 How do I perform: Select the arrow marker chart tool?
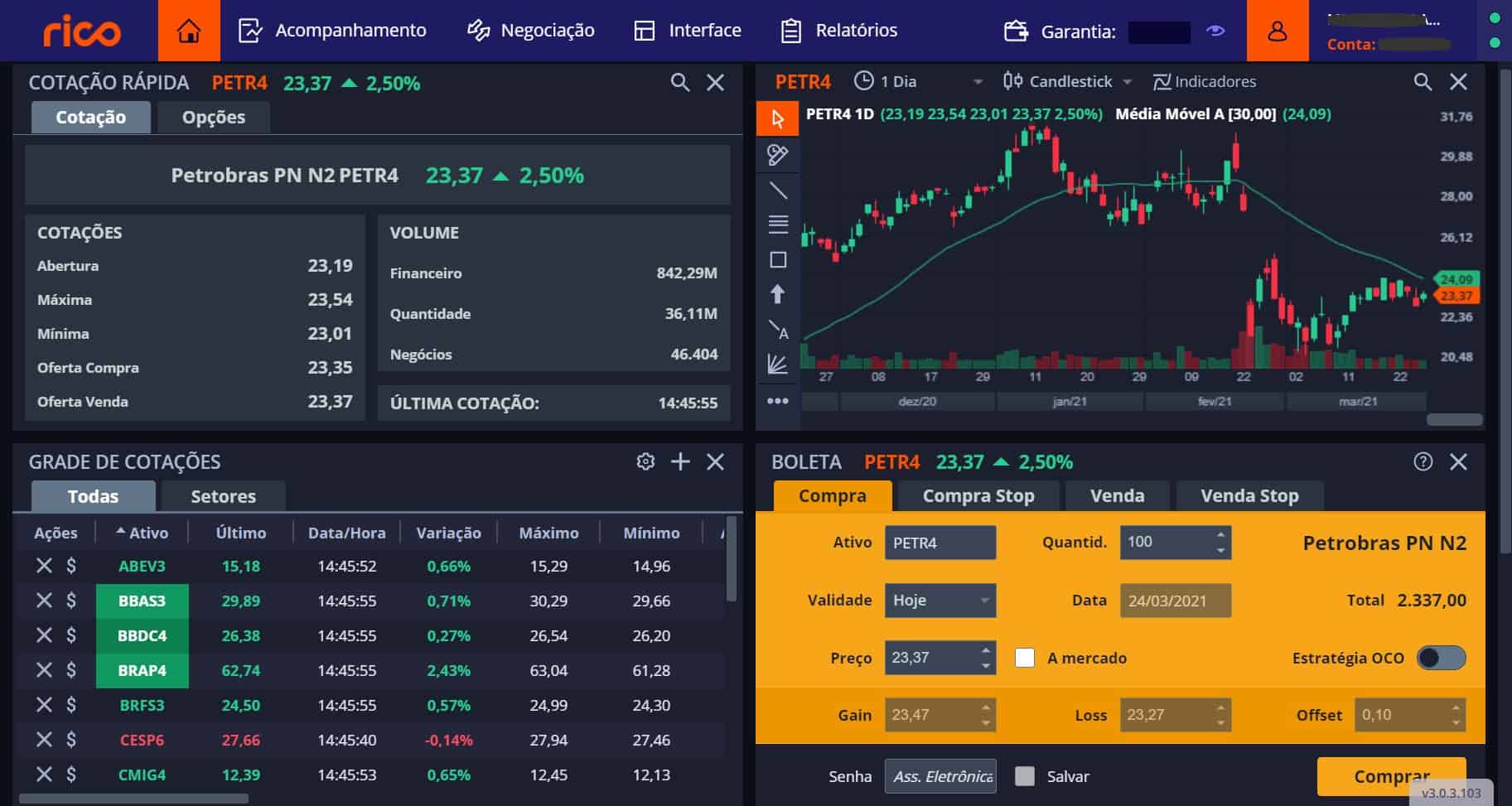coord(778,294)
